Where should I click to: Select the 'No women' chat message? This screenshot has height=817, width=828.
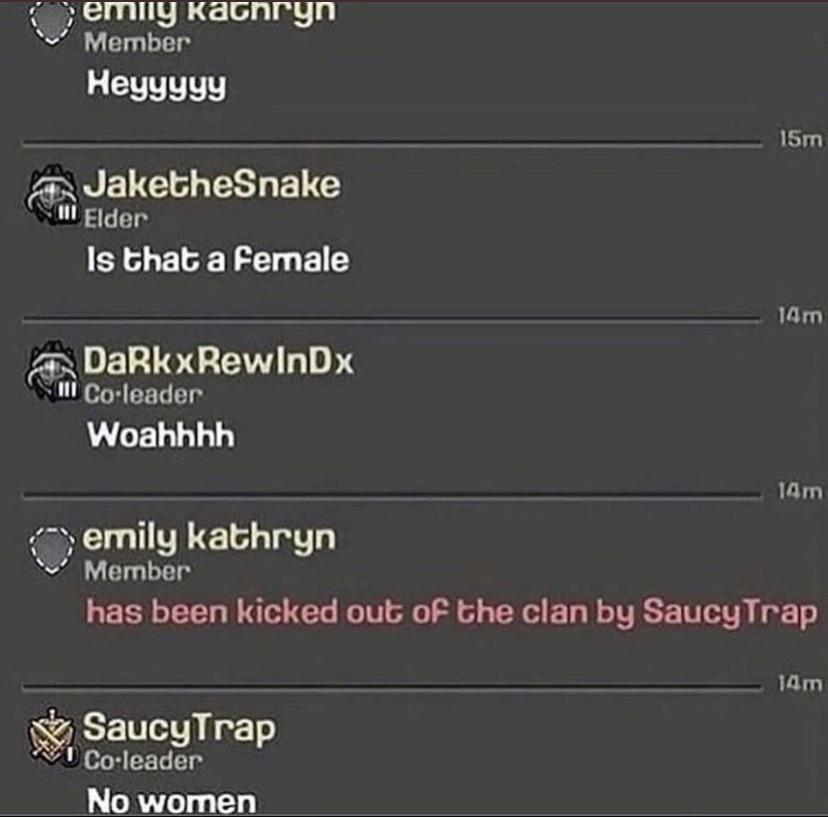(172, 800)
